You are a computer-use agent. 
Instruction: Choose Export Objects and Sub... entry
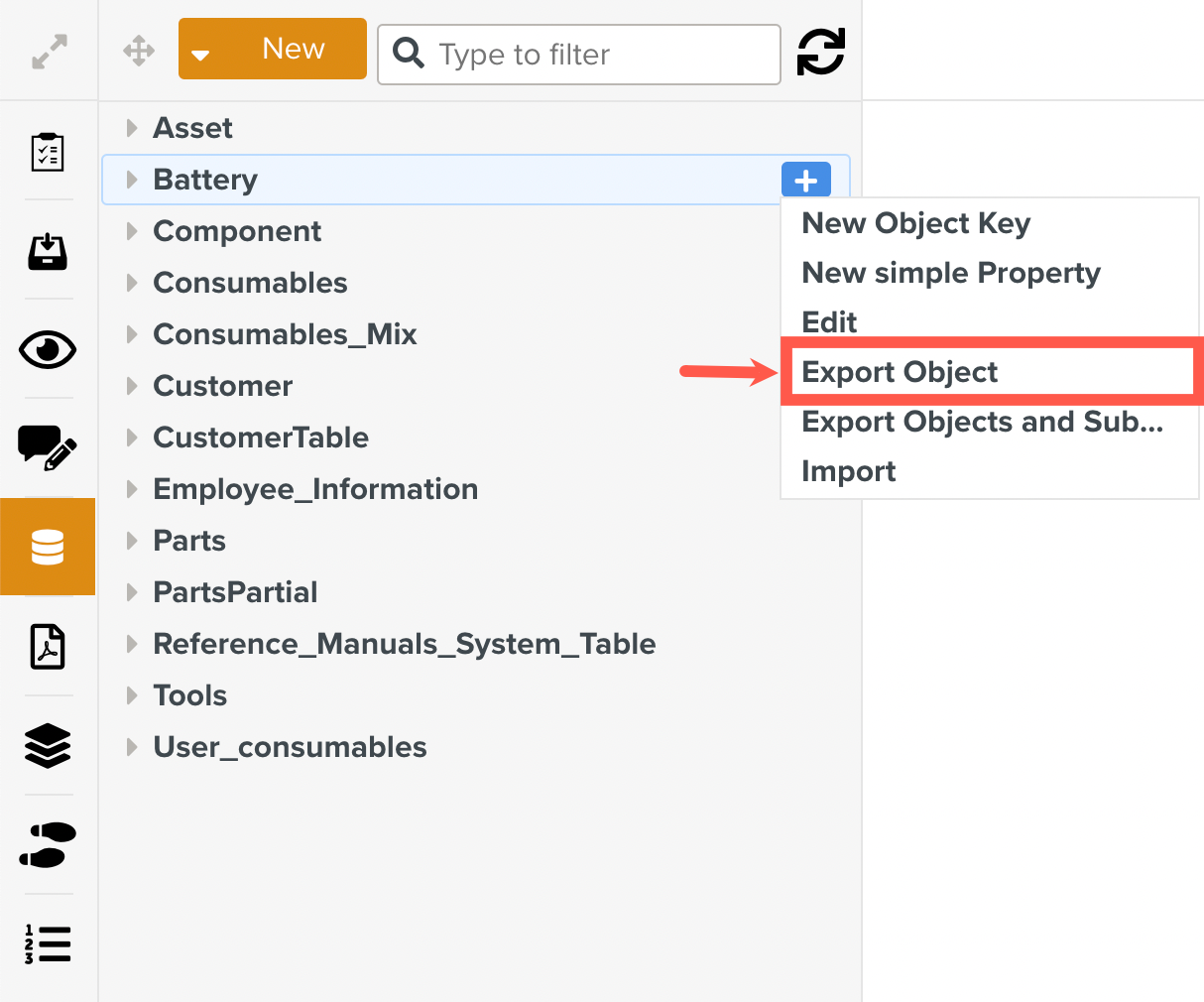pyautogui.click(x=982, y=422)
